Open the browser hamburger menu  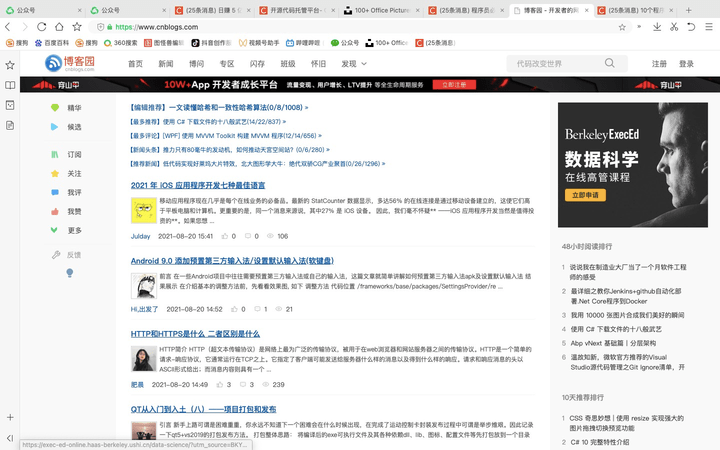(709, 27)
